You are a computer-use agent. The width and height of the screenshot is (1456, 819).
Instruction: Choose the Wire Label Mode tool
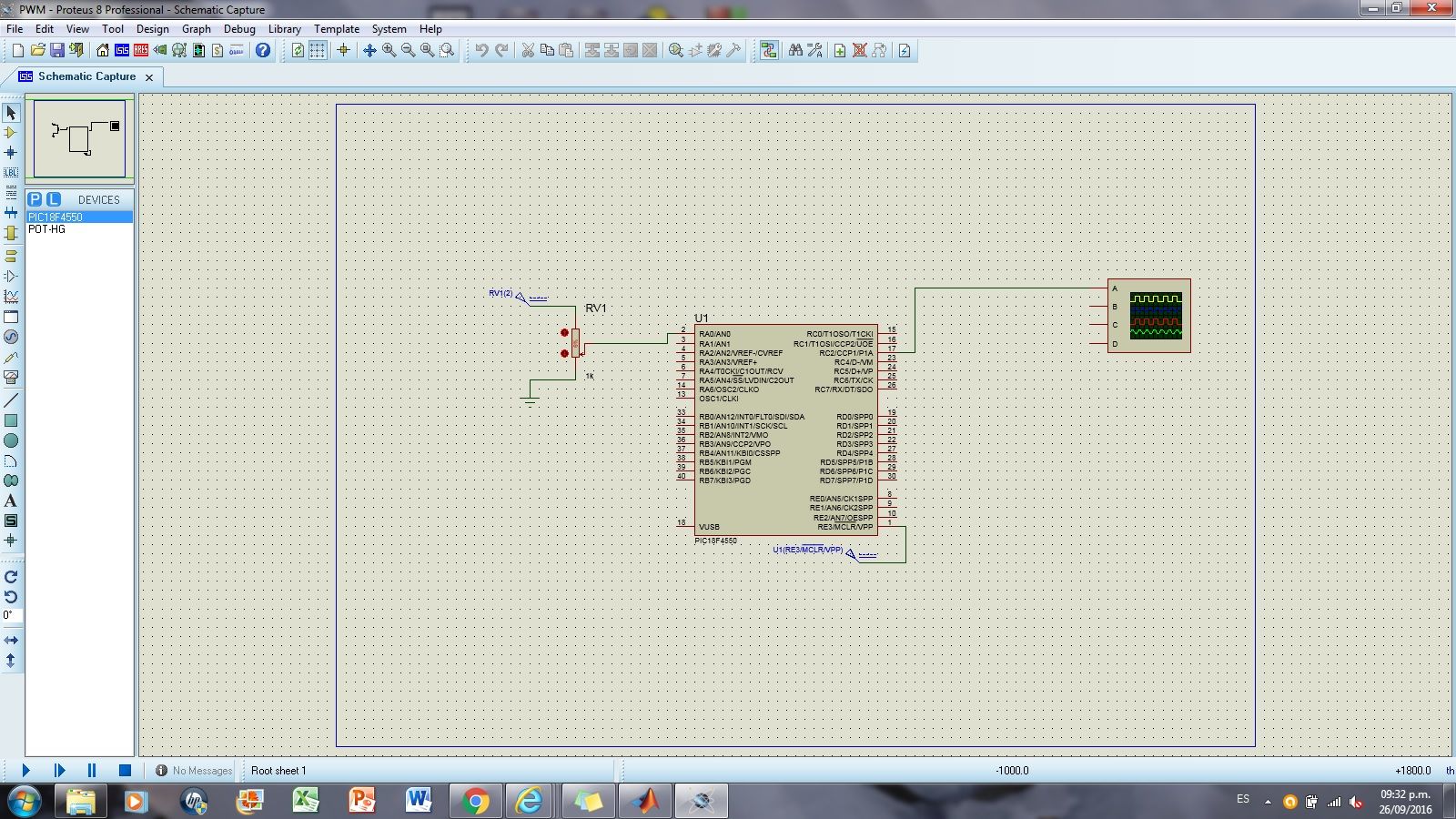[11, 173]
